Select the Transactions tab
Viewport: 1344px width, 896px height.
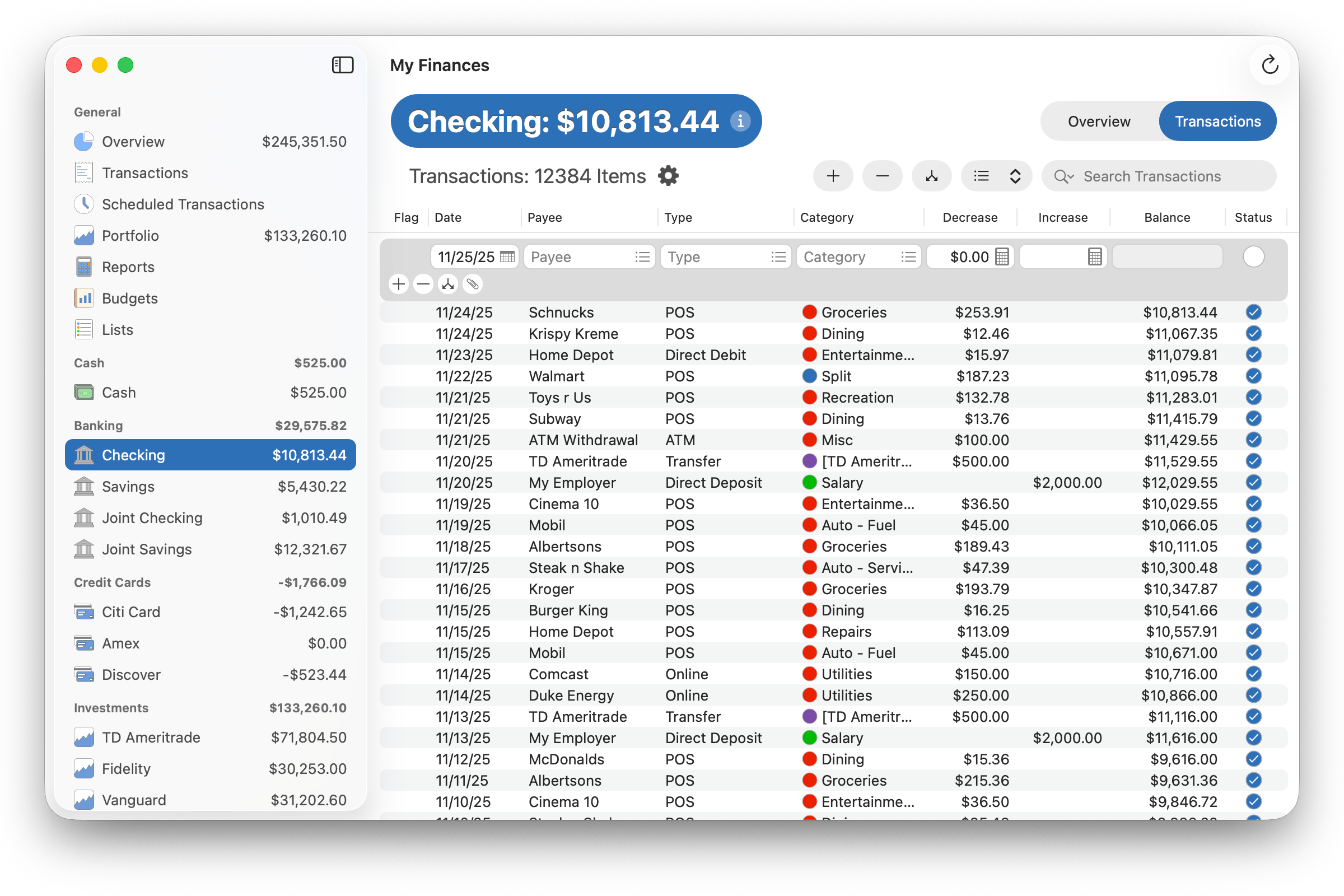click(1217, 122)
